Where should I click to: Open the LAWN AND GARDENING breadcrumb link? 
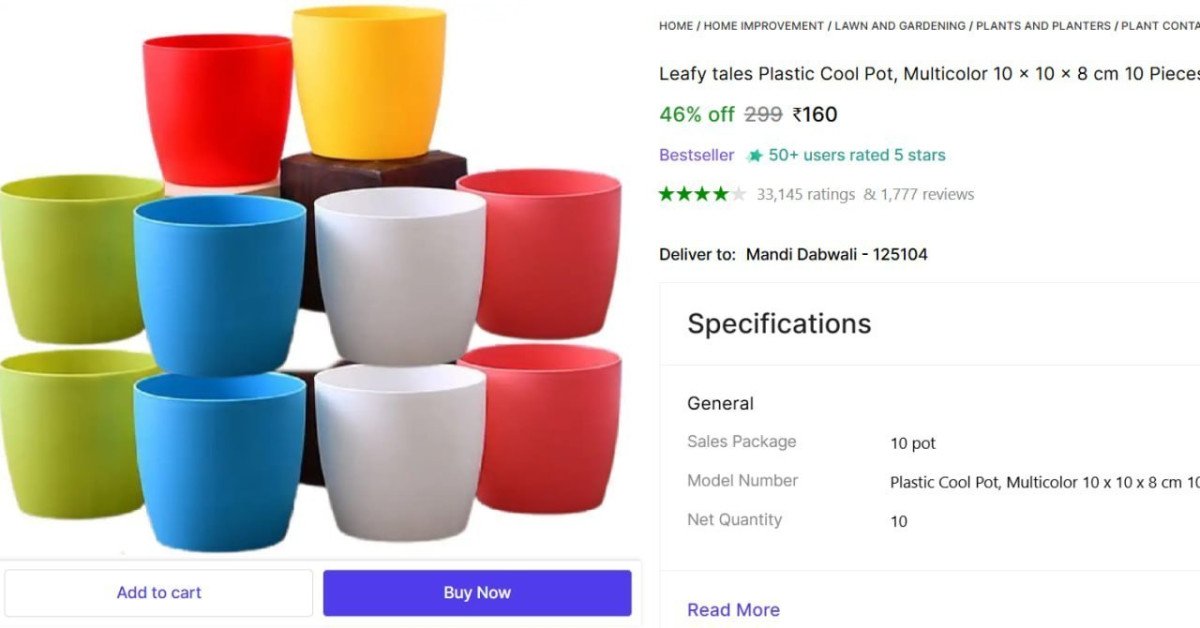[x=901, y=25]
